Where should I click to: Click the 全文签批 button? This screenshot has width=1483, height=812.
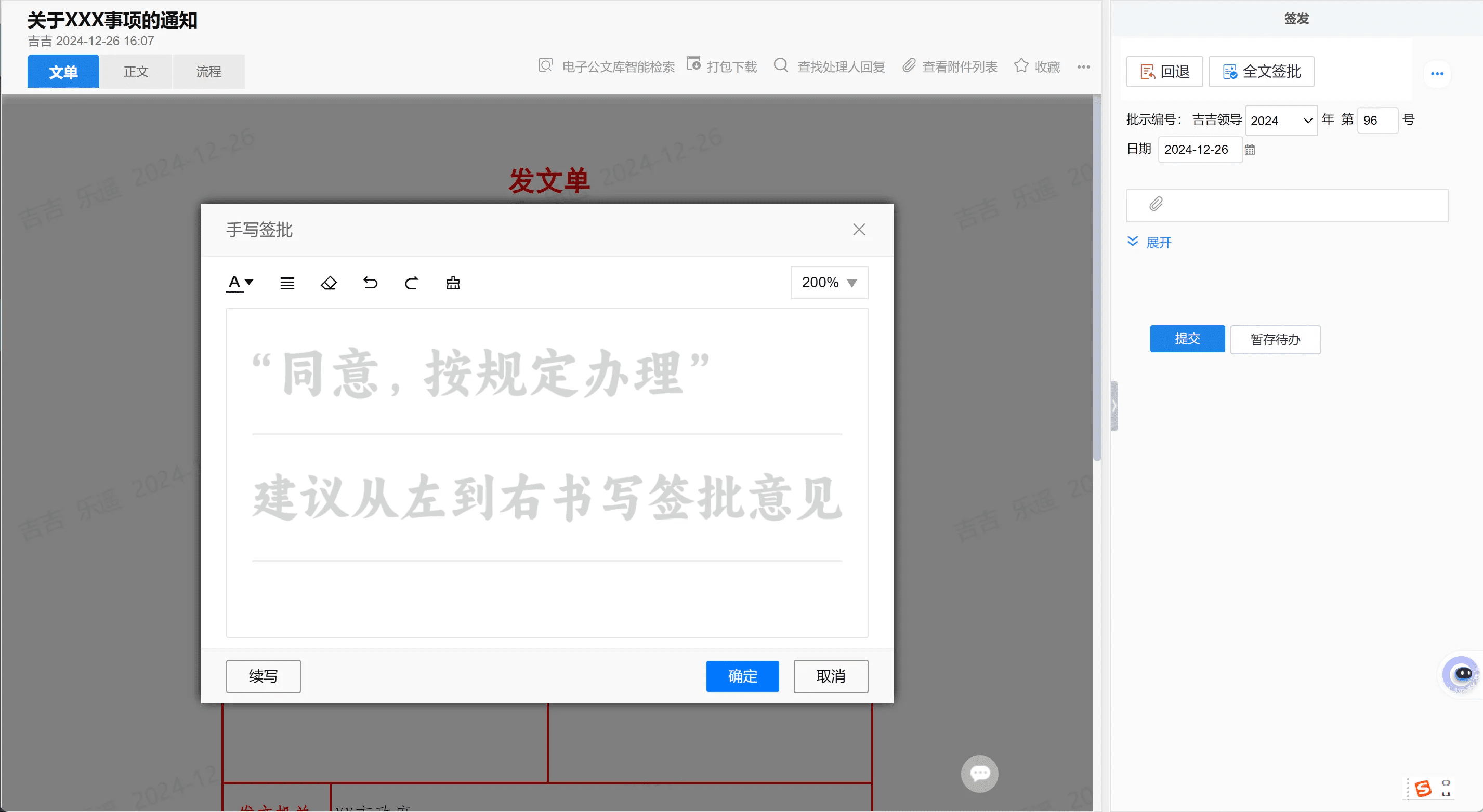pyautogui.click(x=1262, y=71)
